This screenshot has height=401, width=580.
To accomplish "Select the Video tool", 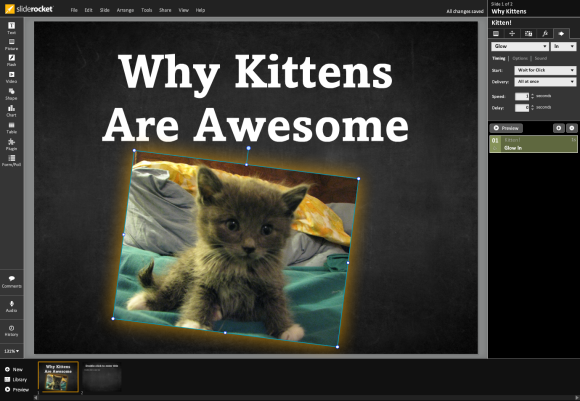I will 11,77.
